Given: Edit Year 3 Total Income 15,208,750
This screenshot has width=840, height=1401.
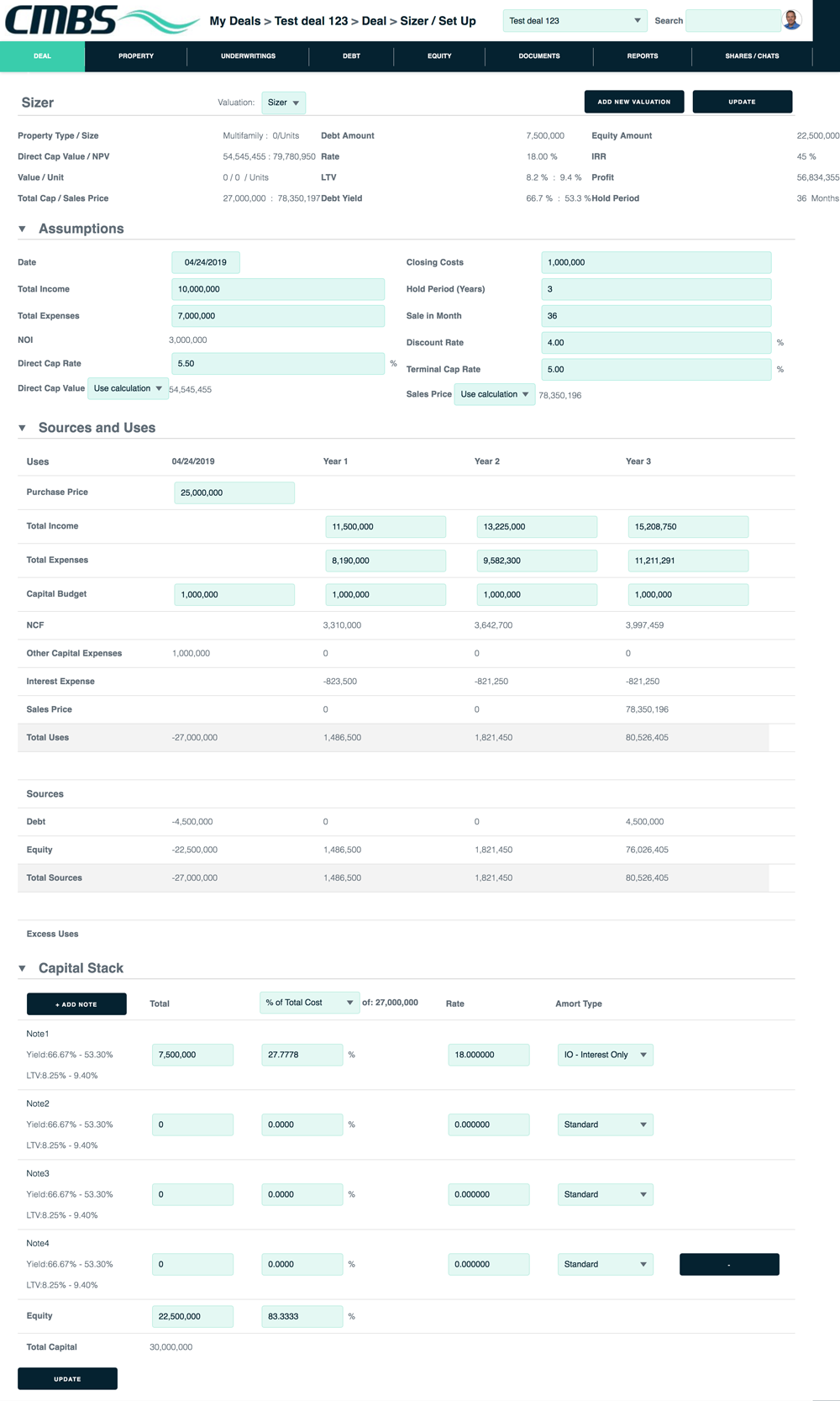Looking at the screenshot, I should [x=688, y=527].
